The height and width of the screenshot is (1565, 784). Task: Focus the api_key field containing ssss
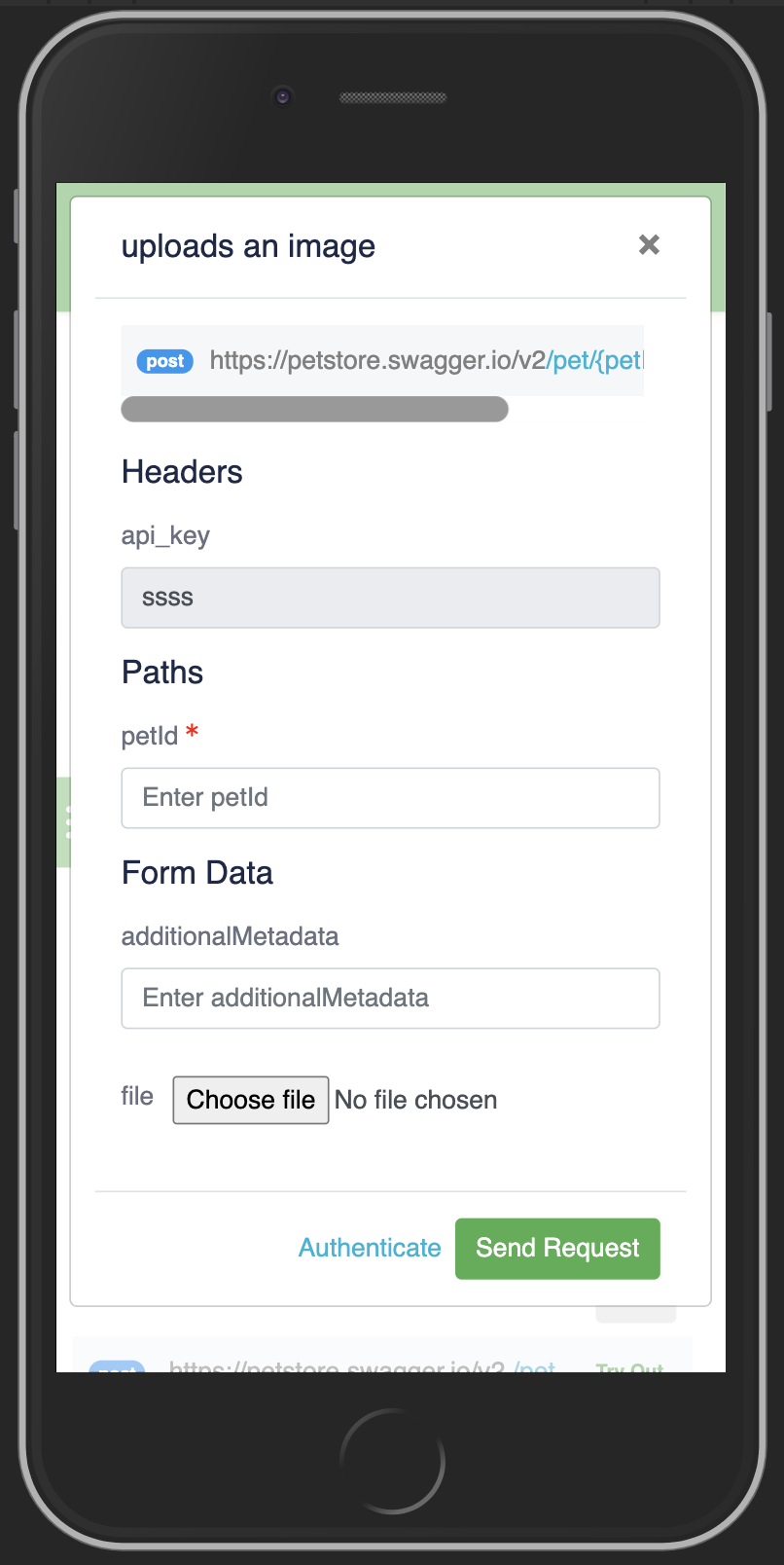click(x=390, y=598)
